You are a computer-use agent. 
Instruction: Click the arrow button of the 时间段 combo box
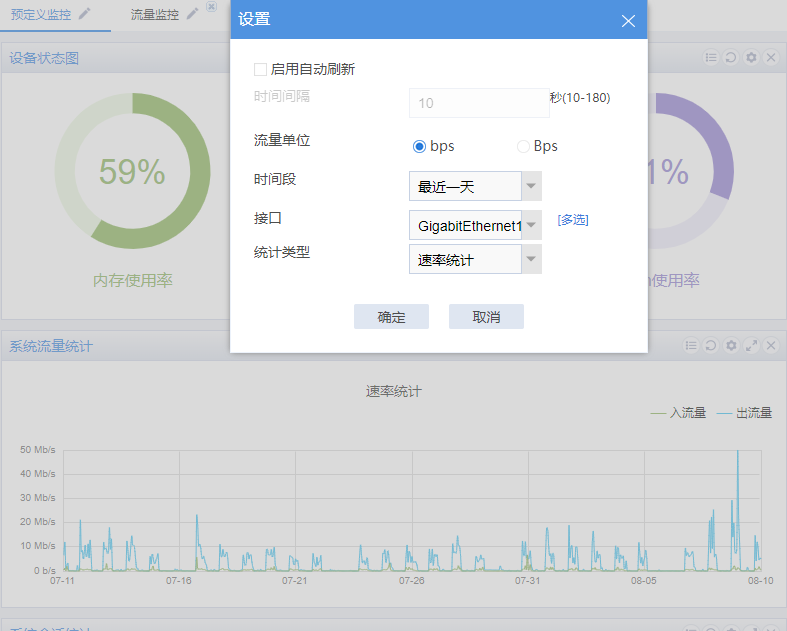[532, 186]
